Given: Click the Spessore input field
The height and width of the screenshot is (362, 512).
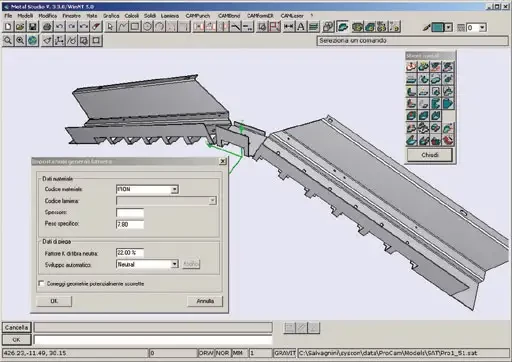Looking at the screenshot, I should click(130, 213).
